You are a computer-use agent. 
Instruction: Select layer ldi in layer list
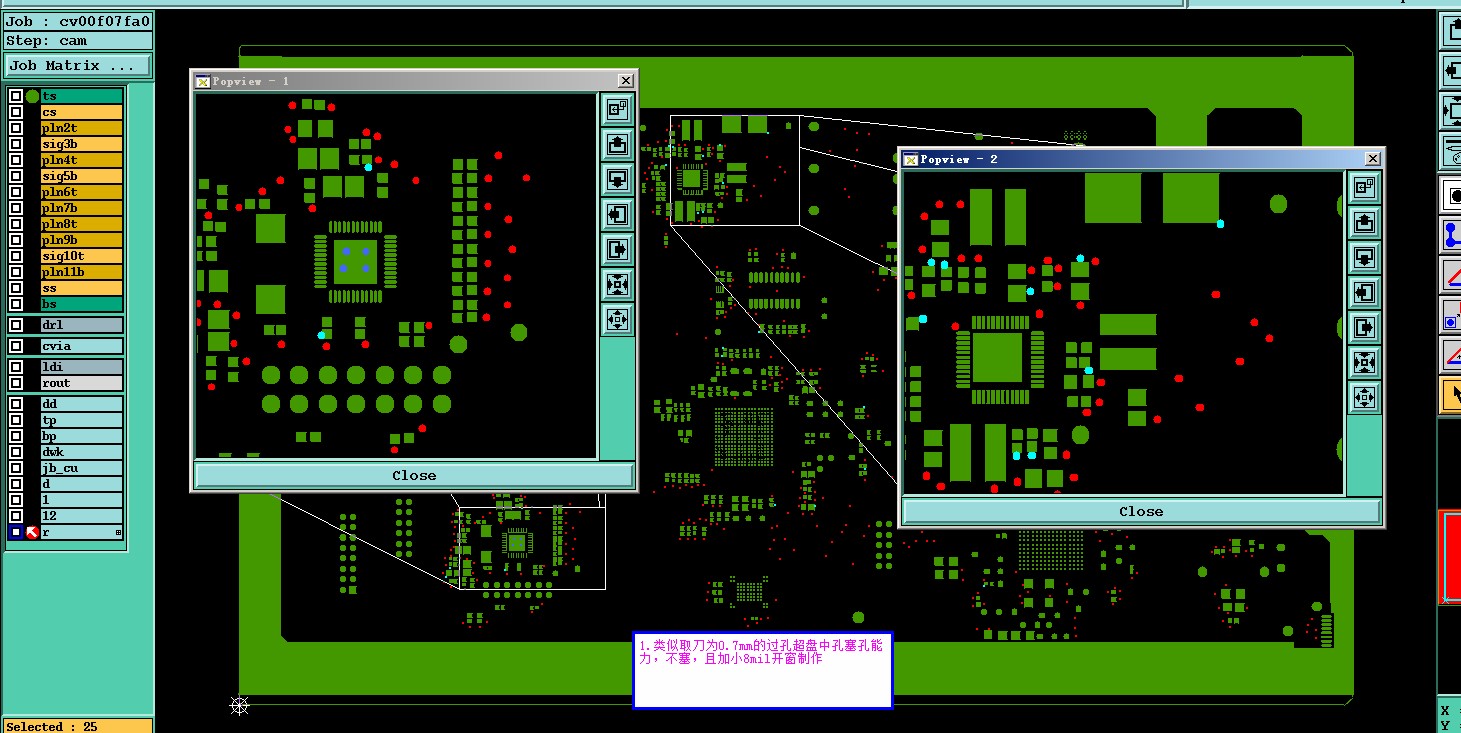click(82, 367)
